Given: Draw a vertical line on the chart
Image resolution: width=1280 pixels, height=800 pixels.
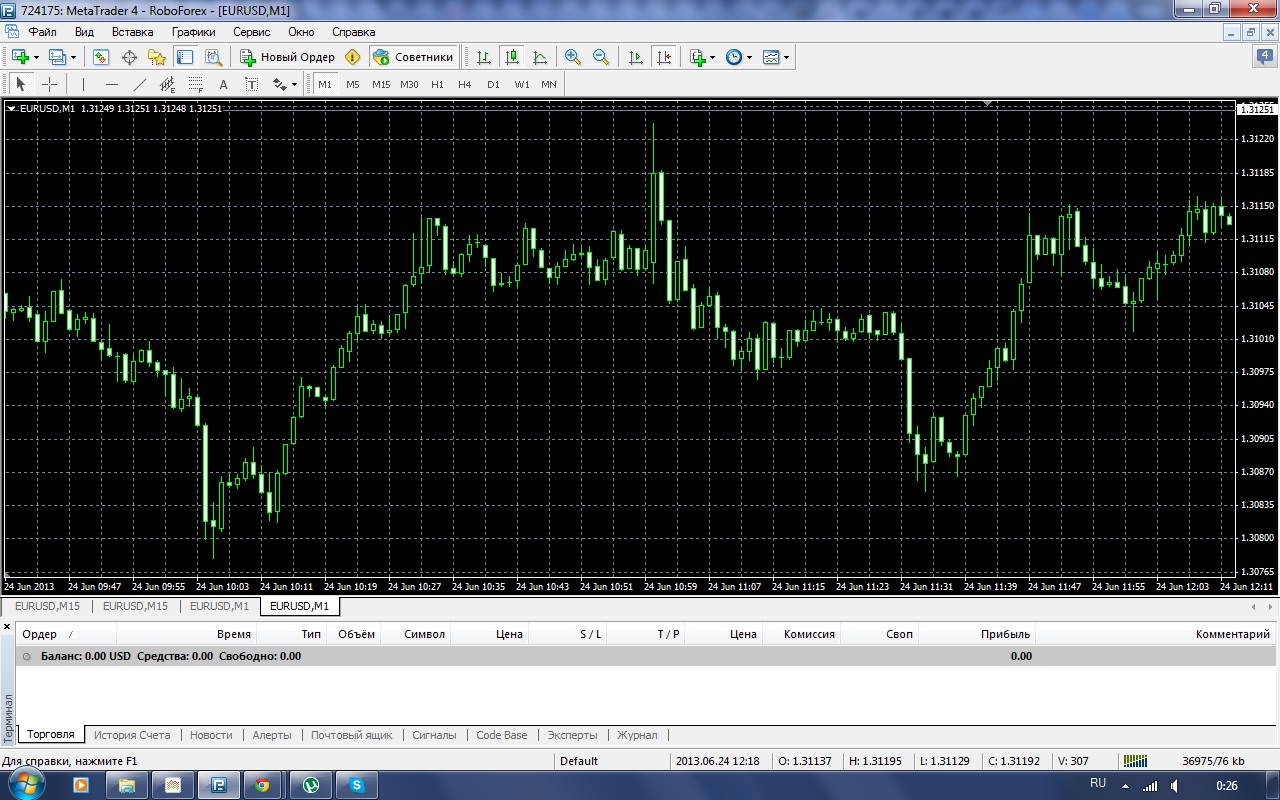Looking at the screenshot, I should [83, 84].
